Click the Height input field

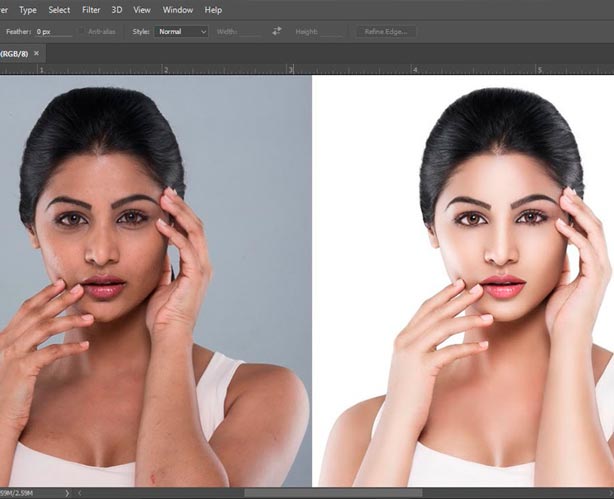pyautogui.click(x=329, y=32)
